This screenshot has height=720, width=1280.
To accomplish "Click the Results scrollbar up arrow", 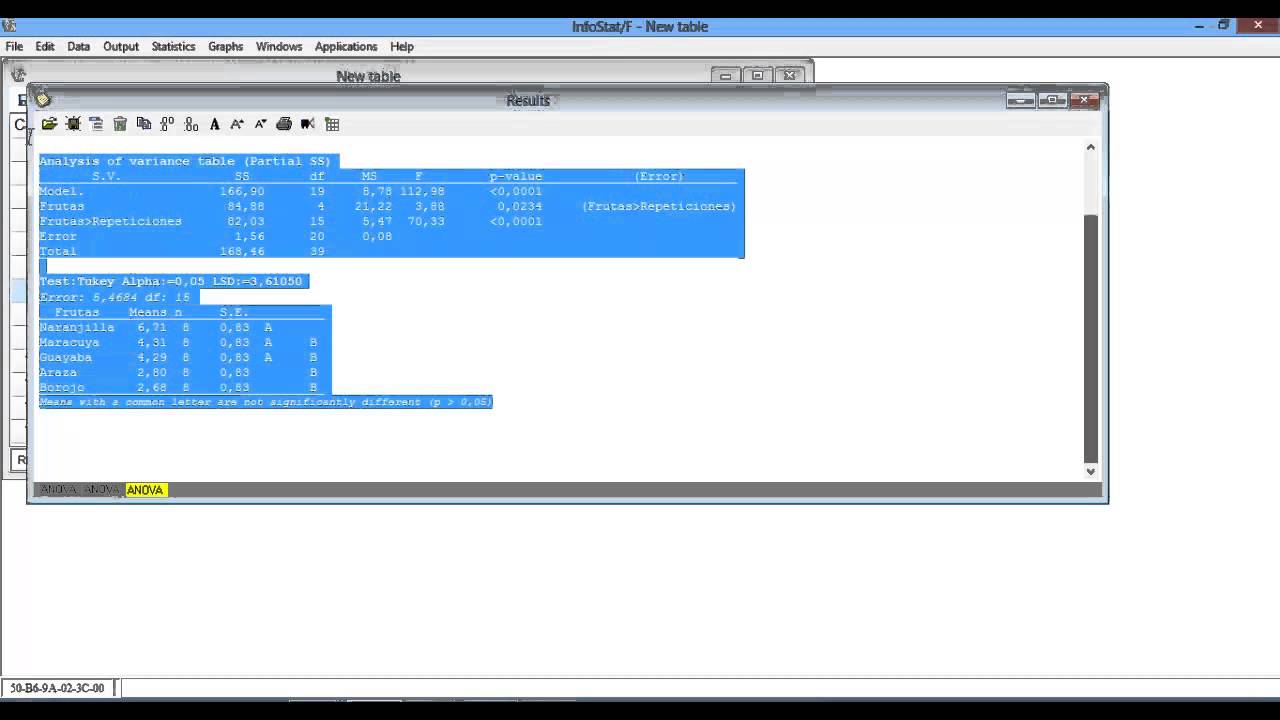I will (x=1091, y=147).
